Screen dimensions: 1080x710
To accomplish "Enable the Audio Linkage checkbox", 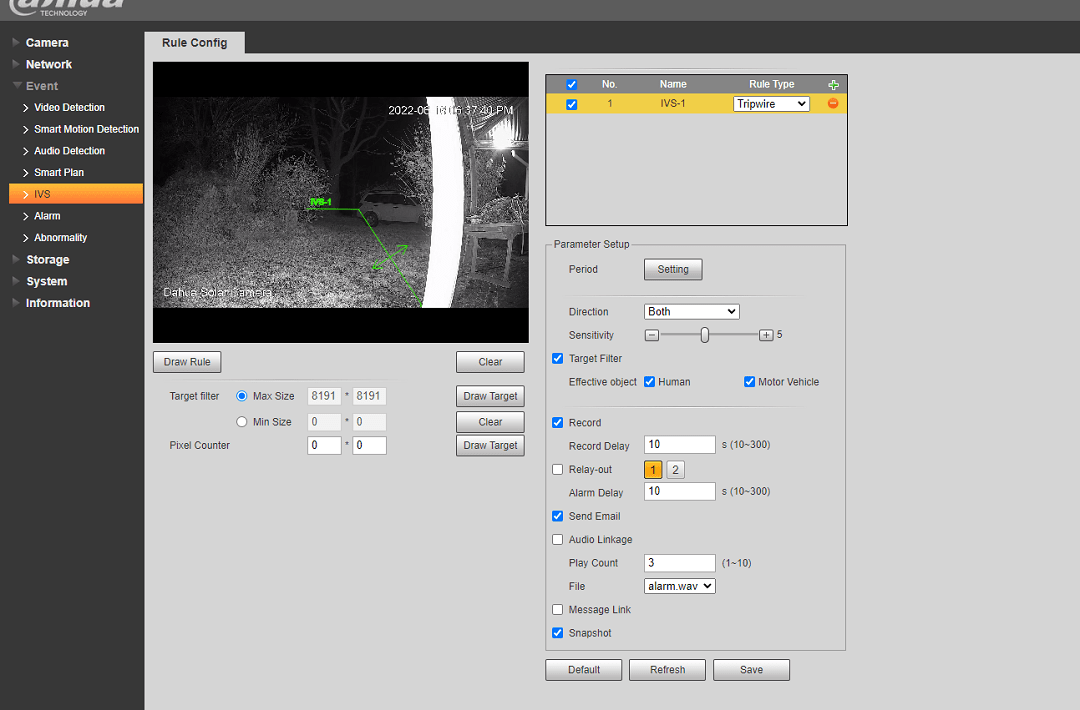I will click(558, 540).
